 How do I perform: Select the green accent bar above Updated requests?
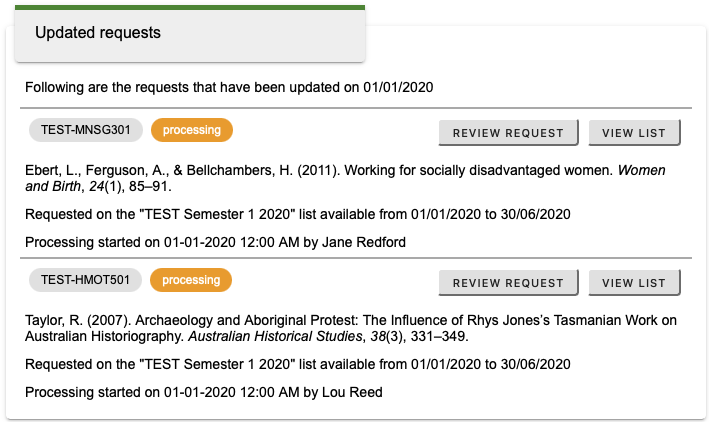click(185, 7)
